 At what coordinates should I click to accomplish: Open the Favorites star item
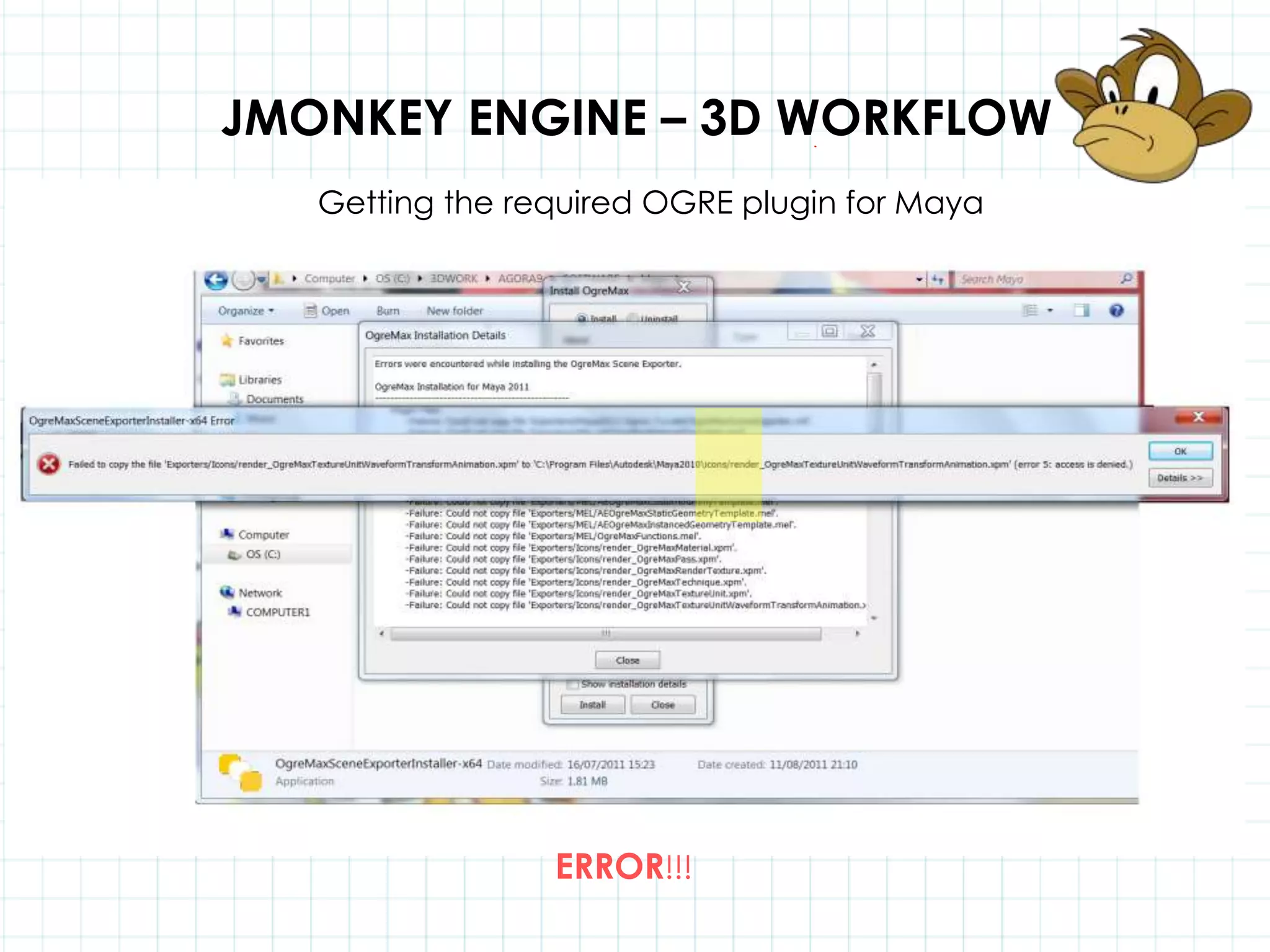coord(253,341)
